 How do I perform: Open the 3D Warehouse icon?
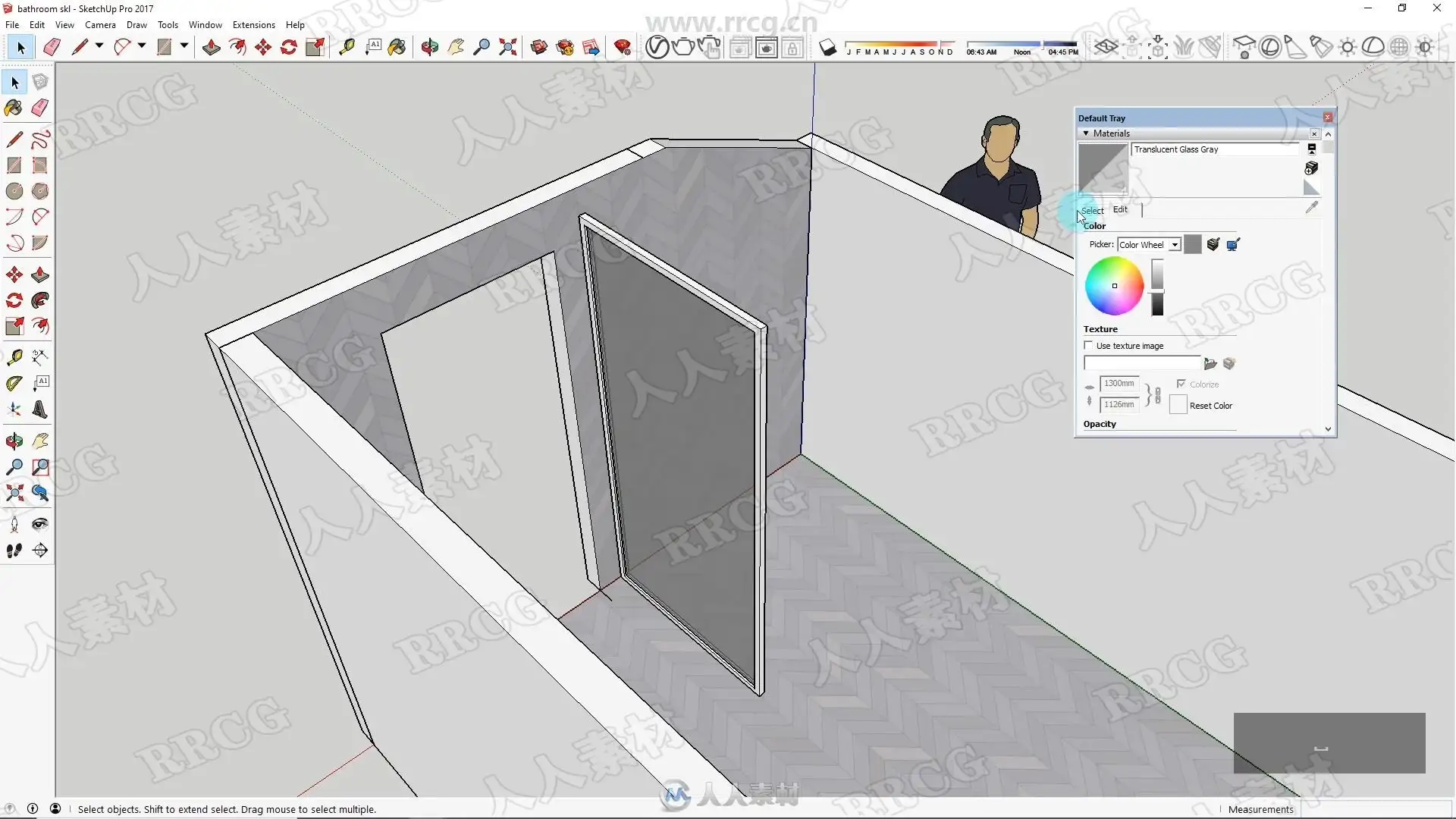pyautogui.click(x=539, y=47)
